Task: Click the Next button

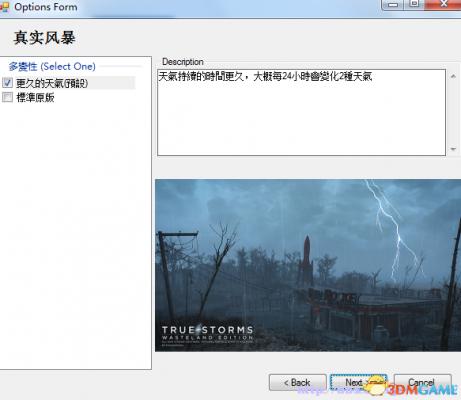Action: pos(359,382)
